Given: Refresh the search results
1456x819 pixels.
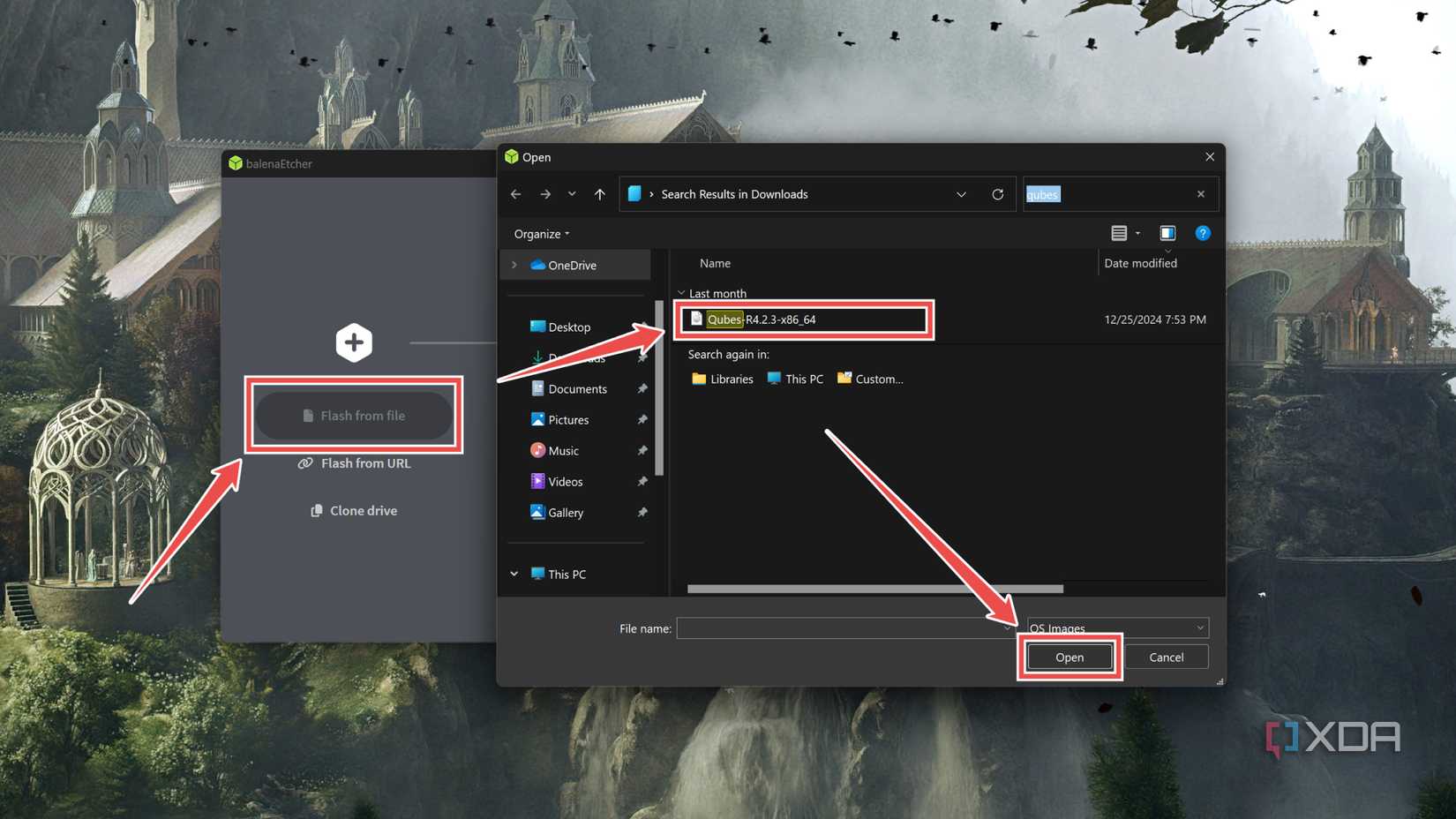Looking at the screenshot, I should click(x=998, y=194).
